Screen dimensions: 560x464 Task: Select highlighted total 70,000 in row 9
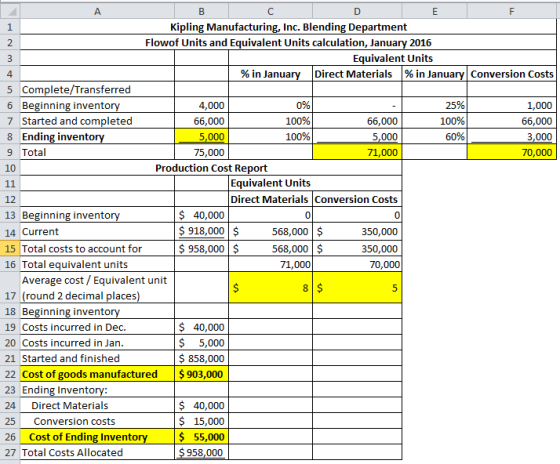tap(512, 152)
